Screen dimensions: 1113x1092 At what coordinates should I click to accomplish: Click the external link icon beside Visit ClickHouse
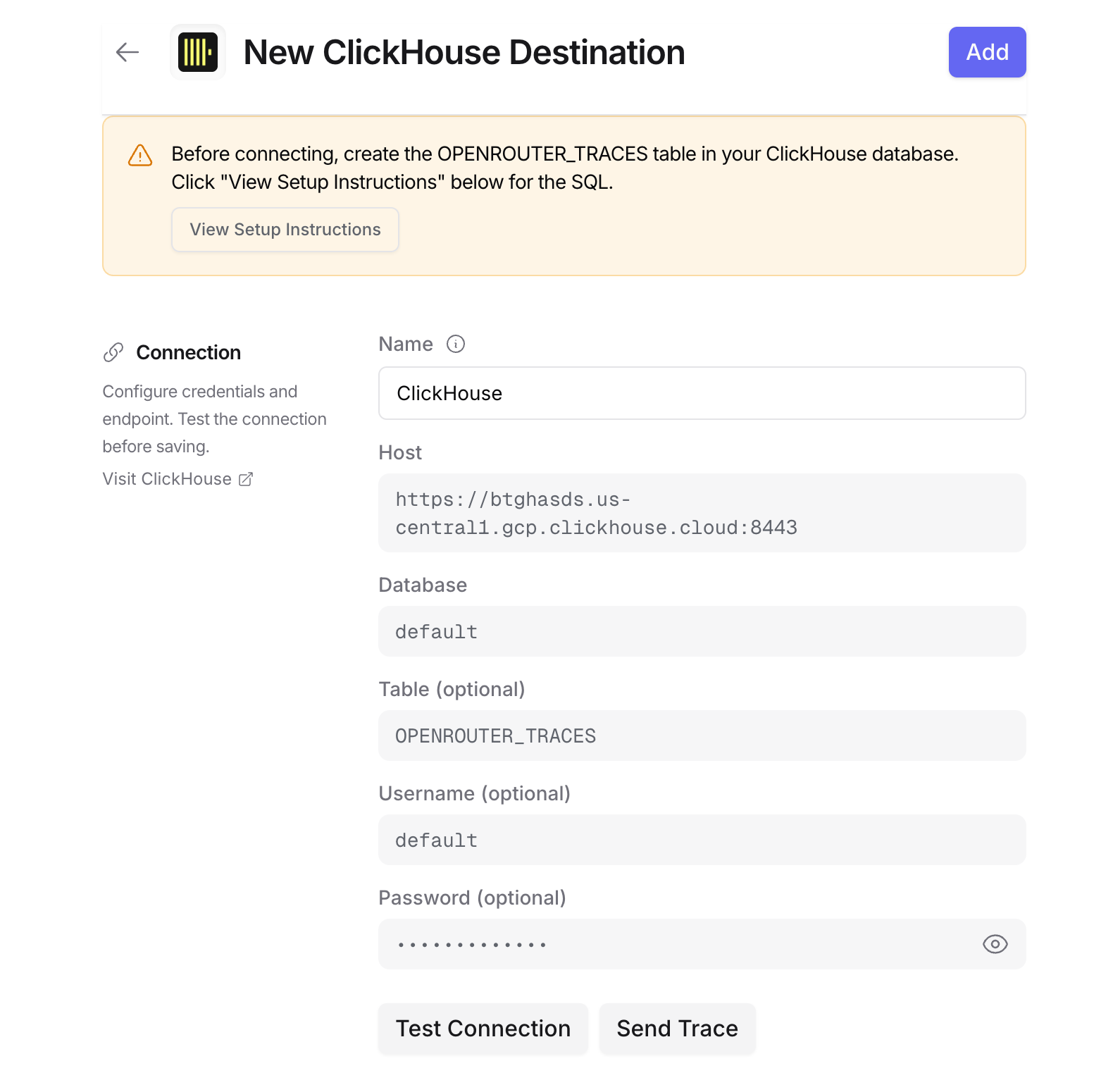246,479
